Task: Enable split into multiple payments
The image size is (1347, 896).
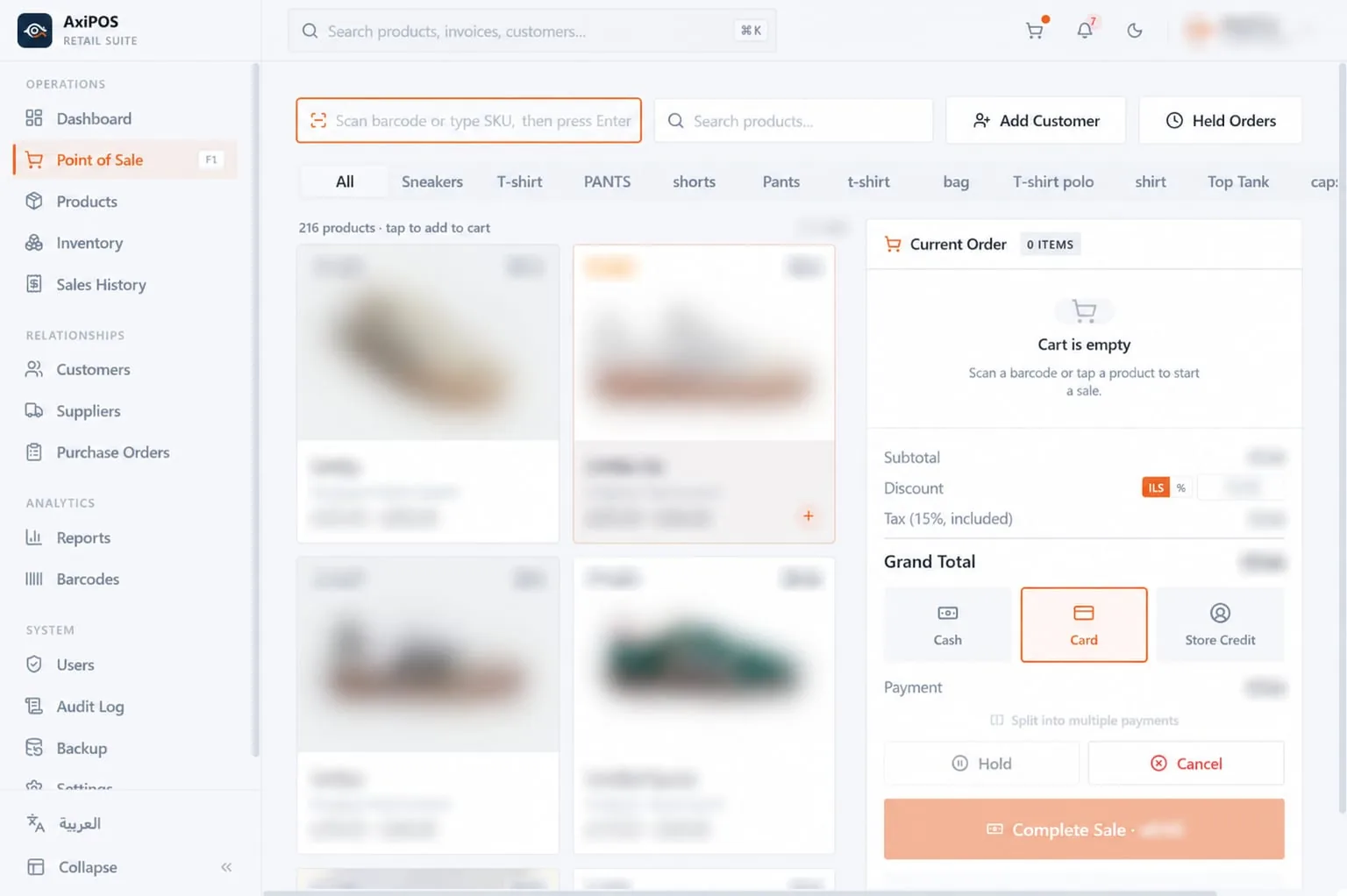Action: [1084, 720]
